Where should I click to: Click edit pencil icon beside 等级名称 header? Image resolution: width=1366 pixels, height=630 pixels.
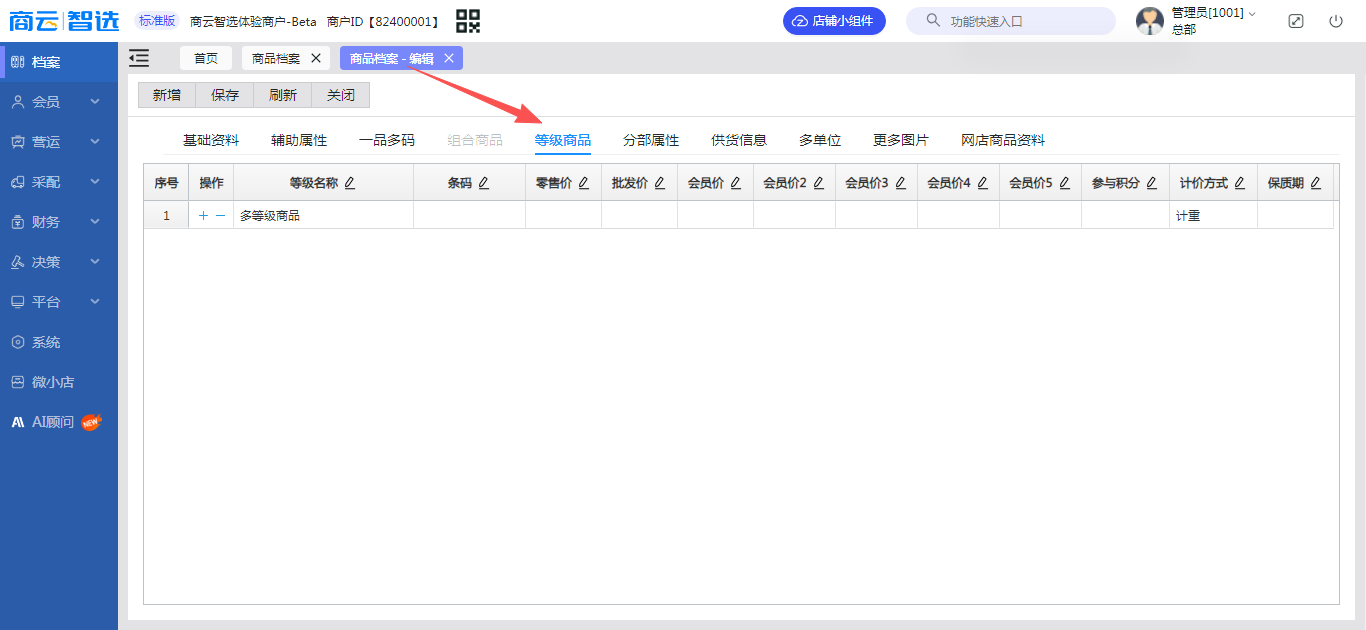350,183
